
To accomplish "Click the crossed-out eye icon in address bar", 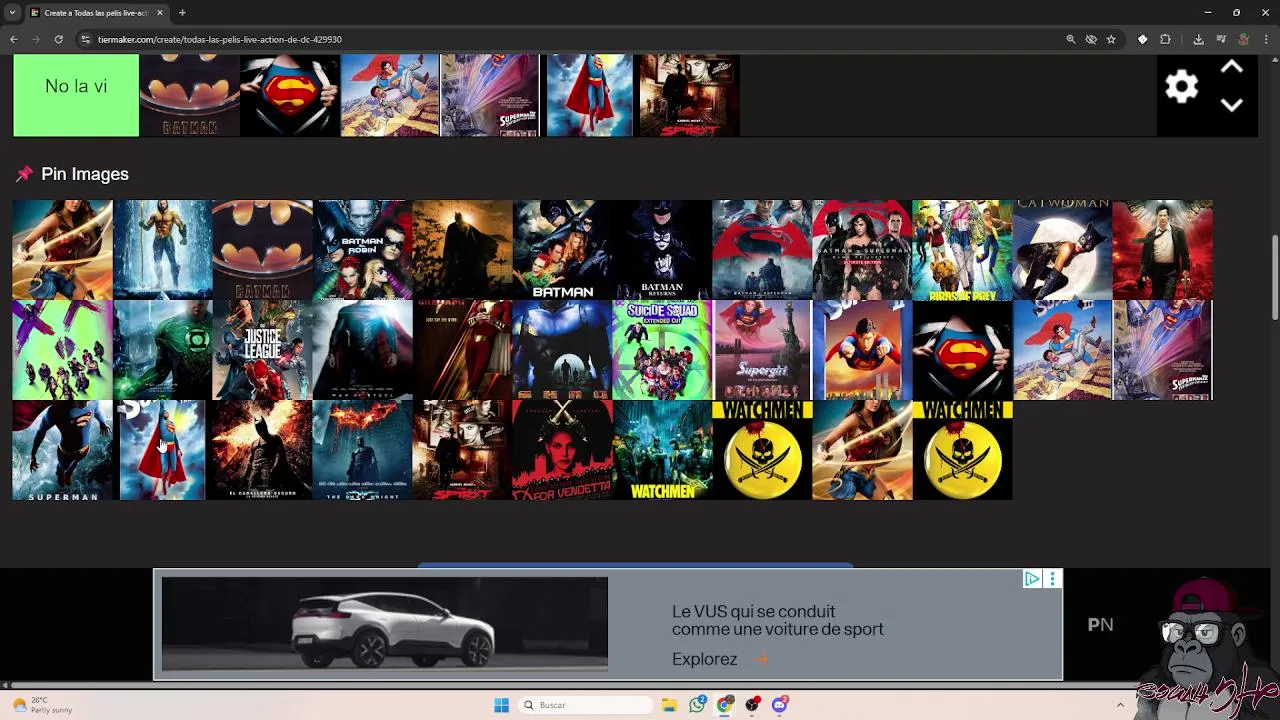I will (1091, 39).
